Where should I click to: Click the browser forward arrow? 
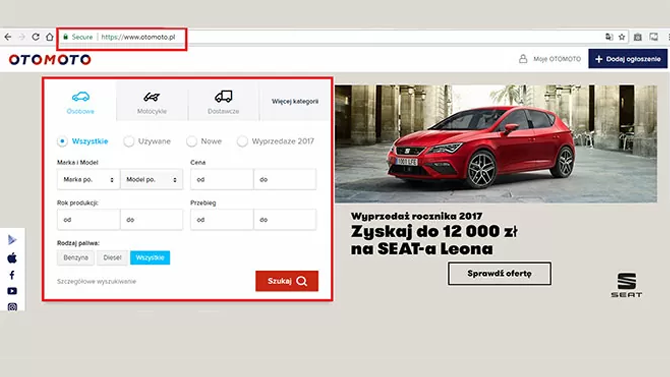tap(22, 37)
